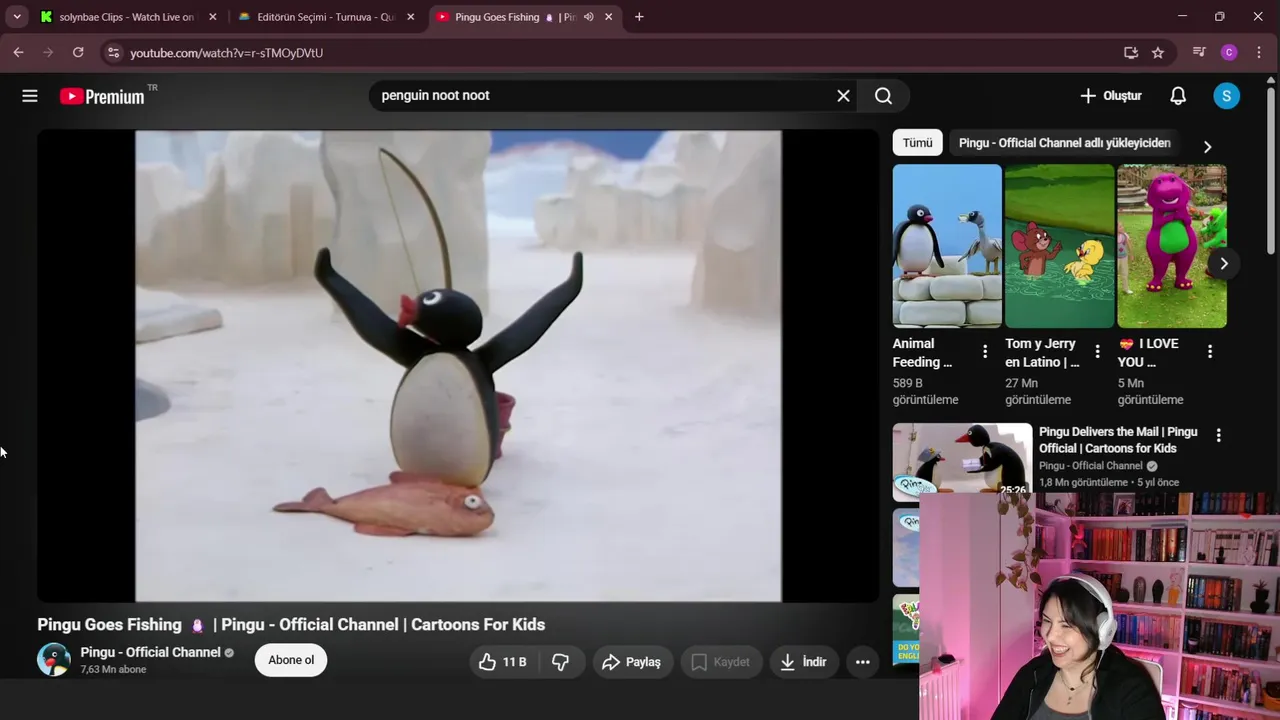The height and width of the screenshot is (720, 1280).
Task: Like the video with thumbs up
Action: click(503, 662)
